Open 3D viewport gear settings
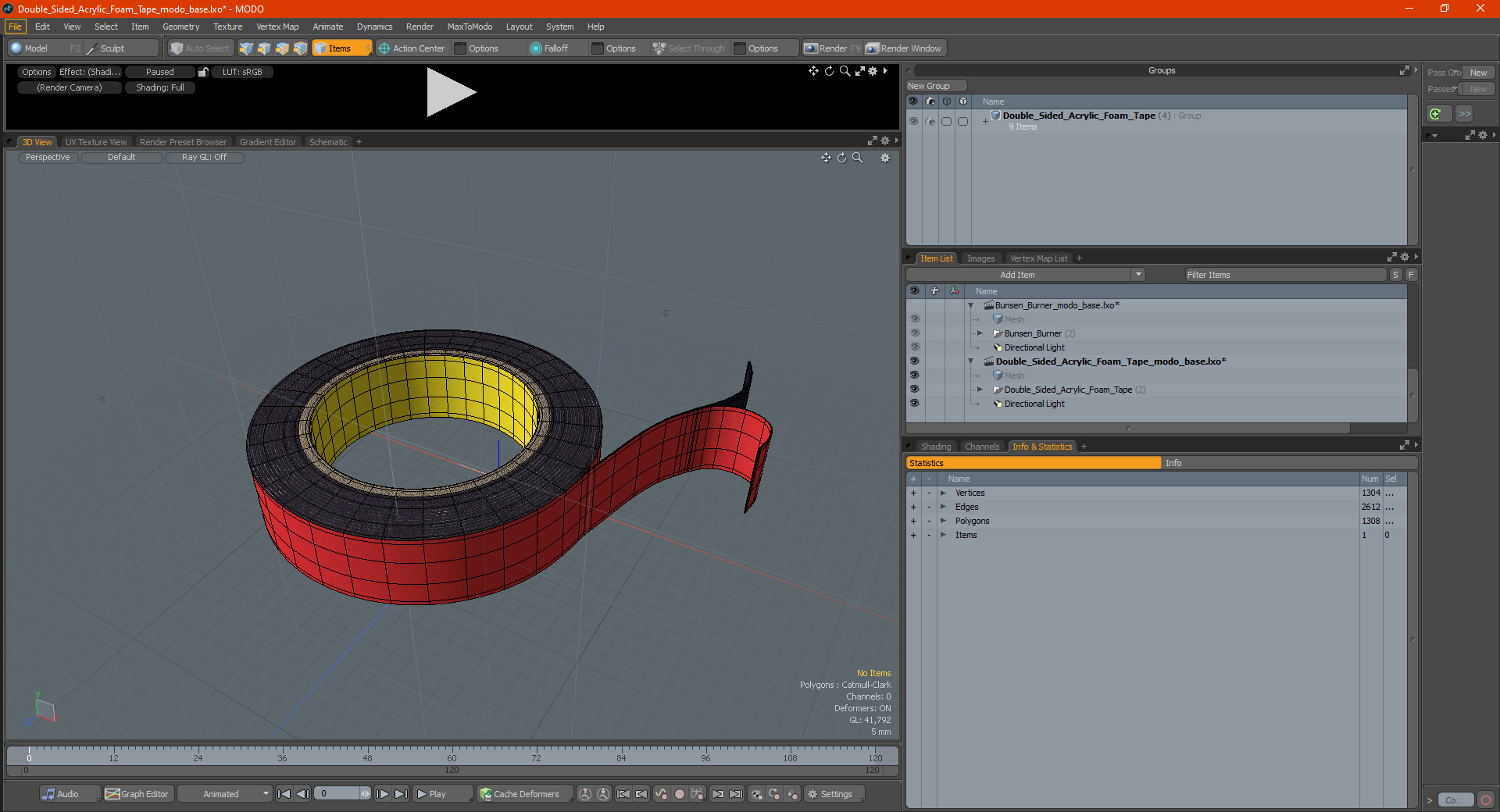The height and width of the screenshot is (812, 1500). (x=885, y=158)
